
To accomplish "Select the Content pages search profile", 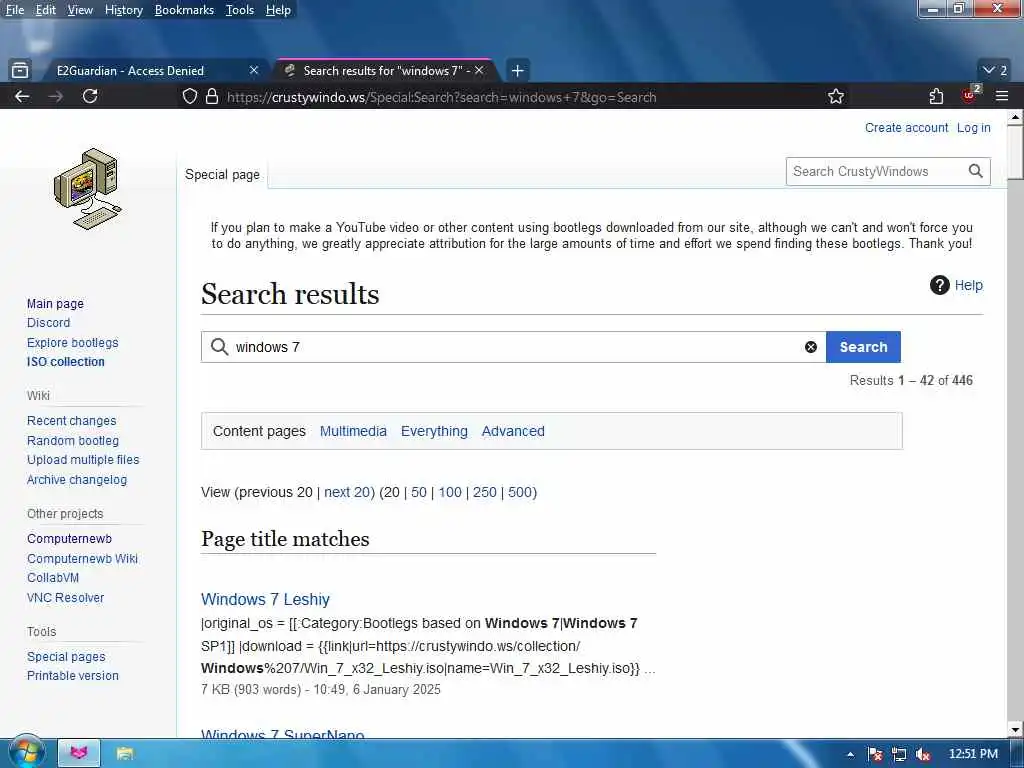I will (x=259, y=431).
